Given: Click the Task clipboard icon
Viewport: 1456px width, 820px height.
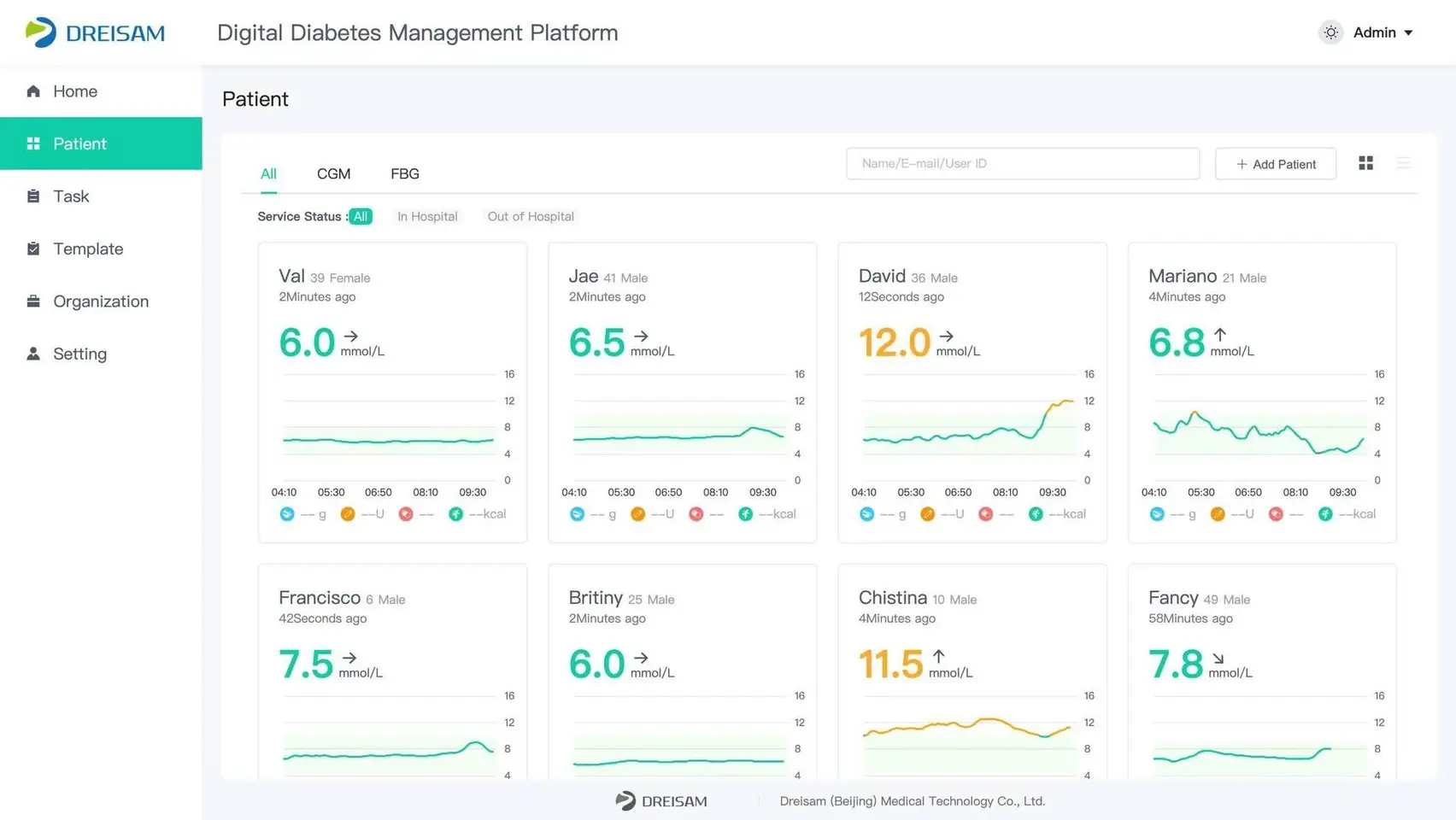Looking at the screenshot, I should pos(33,196).
